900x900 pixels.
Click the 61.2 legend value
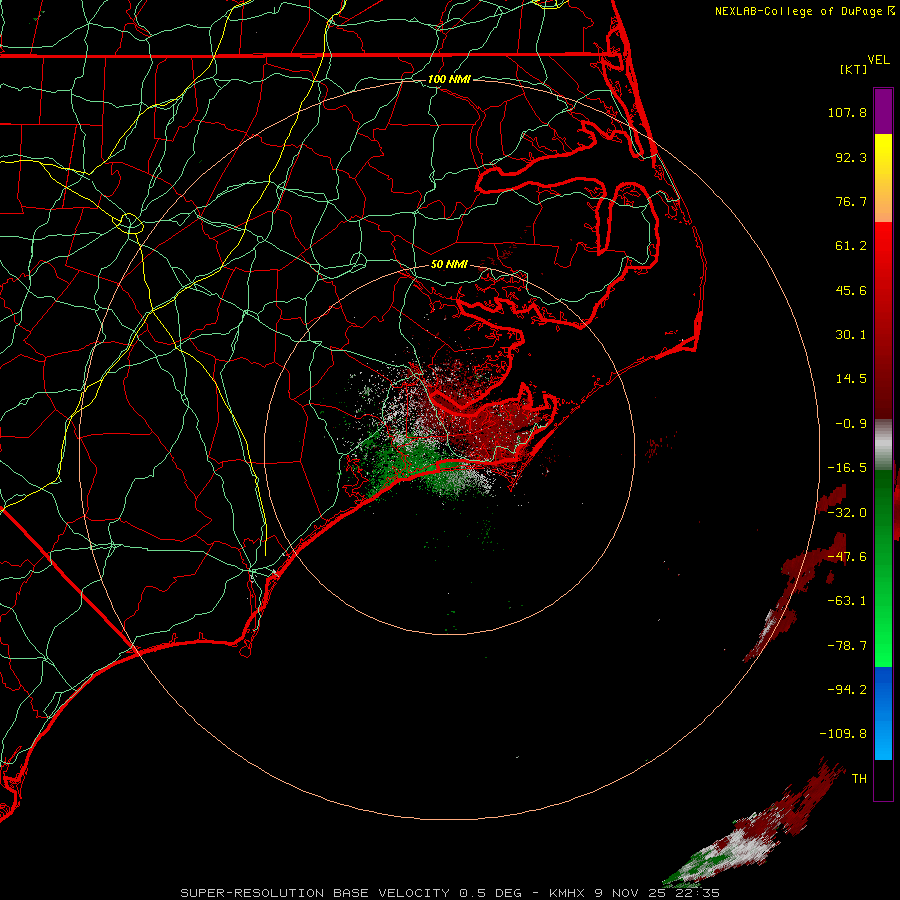click(x=851, y=246)
